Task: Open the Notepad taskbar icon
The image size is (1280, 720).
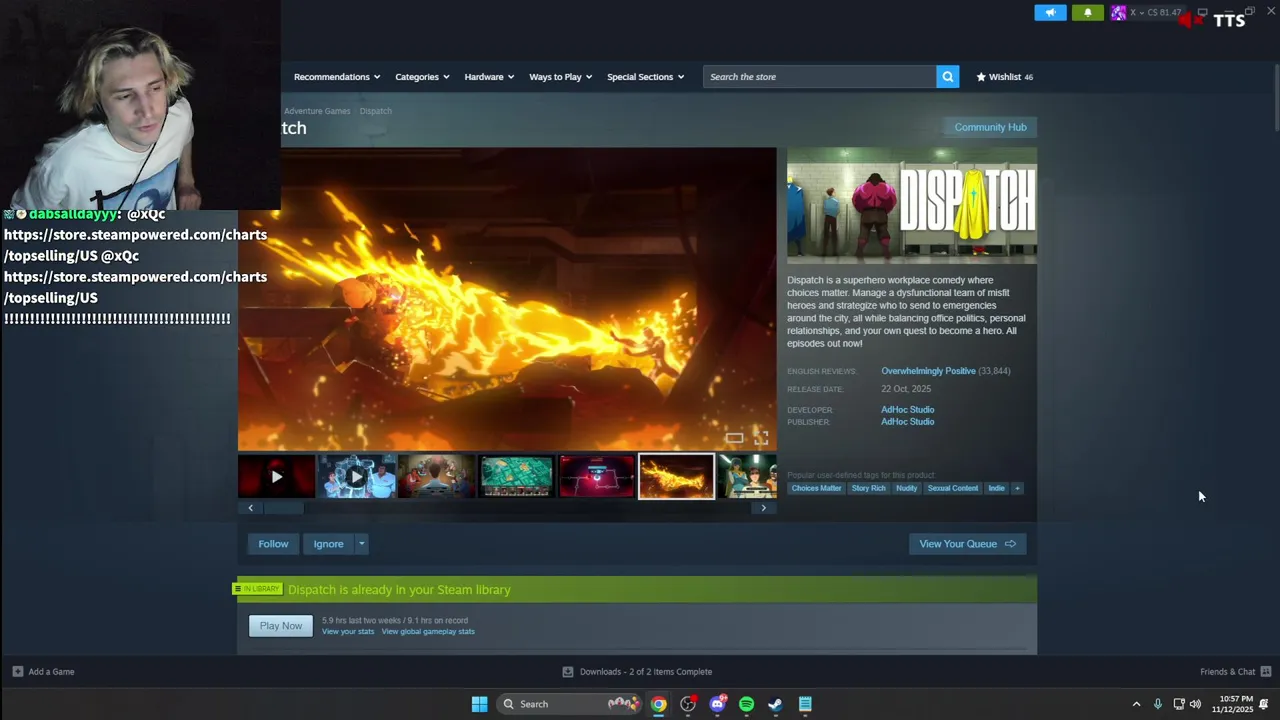Action: pyautogui.click(x=805, y=704)
